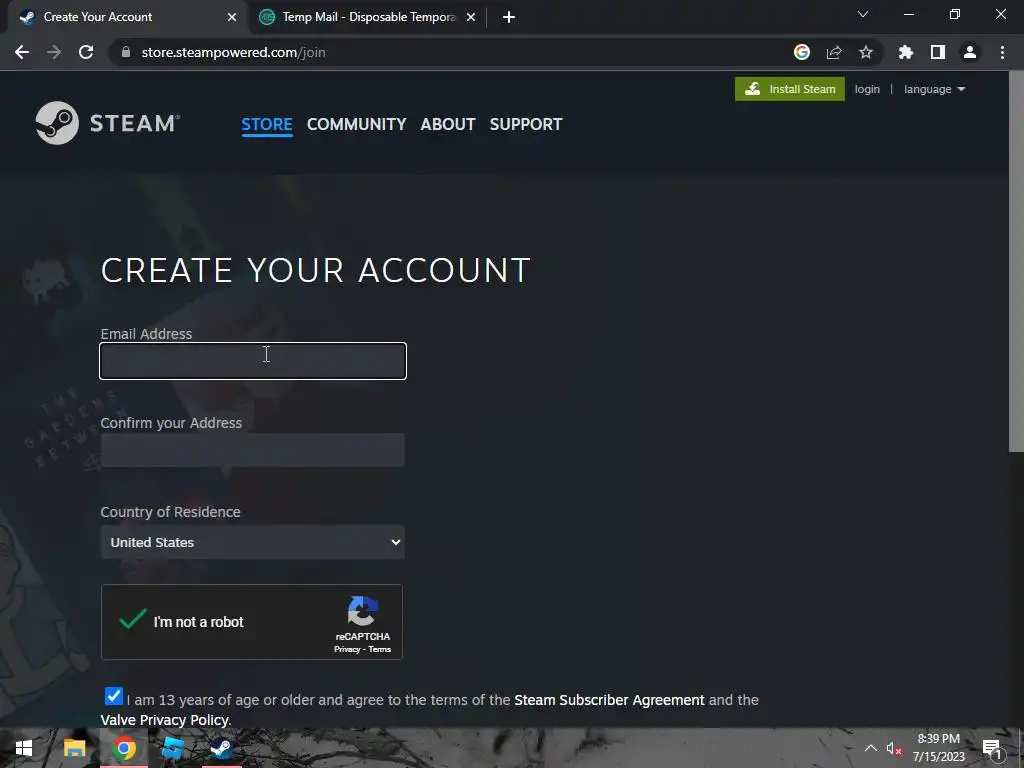Click the Steam logo
The image size is (1024, 768).
click(108, 123)
